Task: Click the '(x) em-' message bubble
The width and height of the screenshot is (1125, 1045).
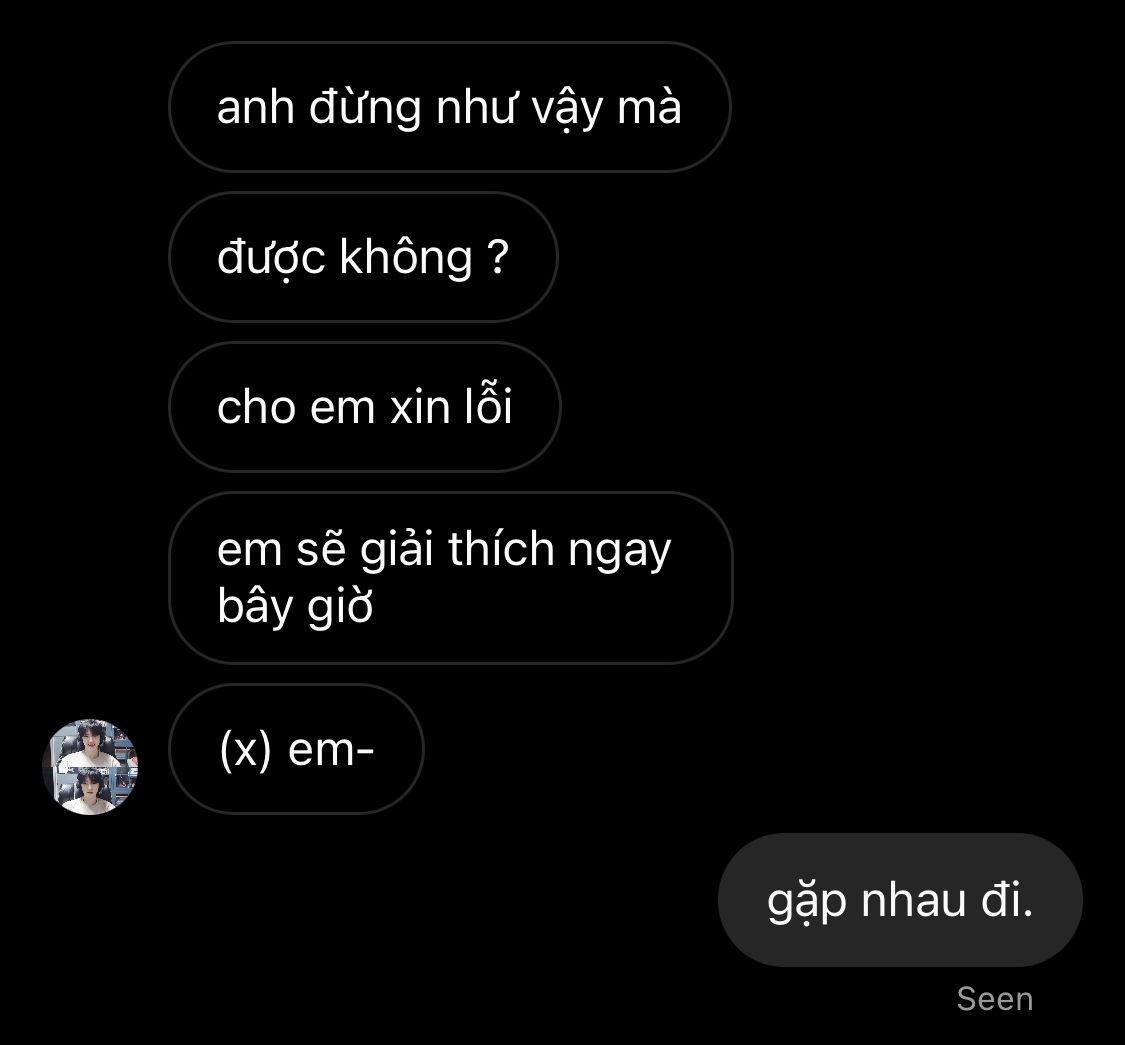Action: (x=296, y=749)
